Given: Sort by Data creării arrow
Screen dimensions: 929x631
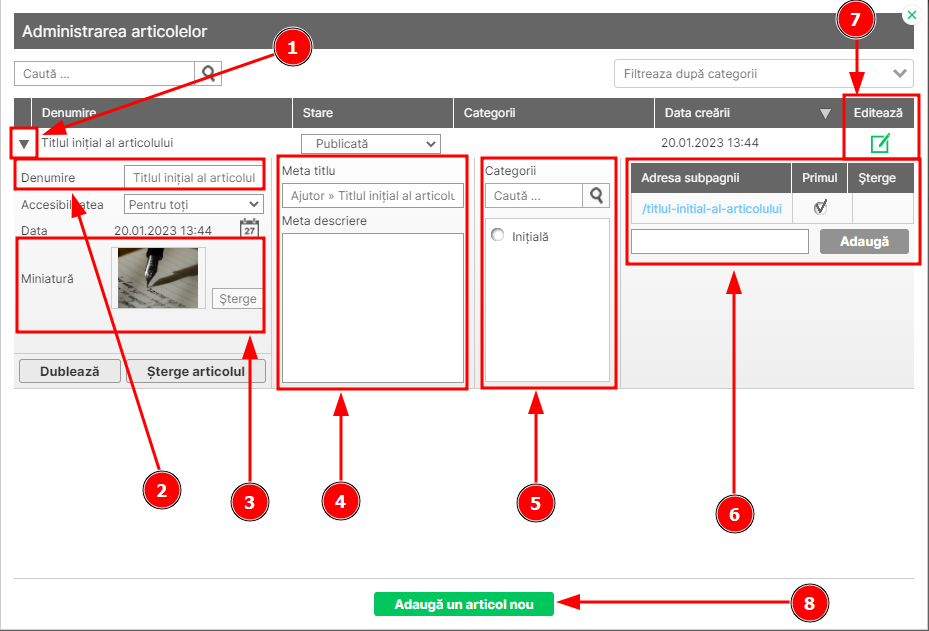Looking at the screenshot, I should pyautogui.click(x=825, y=114).
